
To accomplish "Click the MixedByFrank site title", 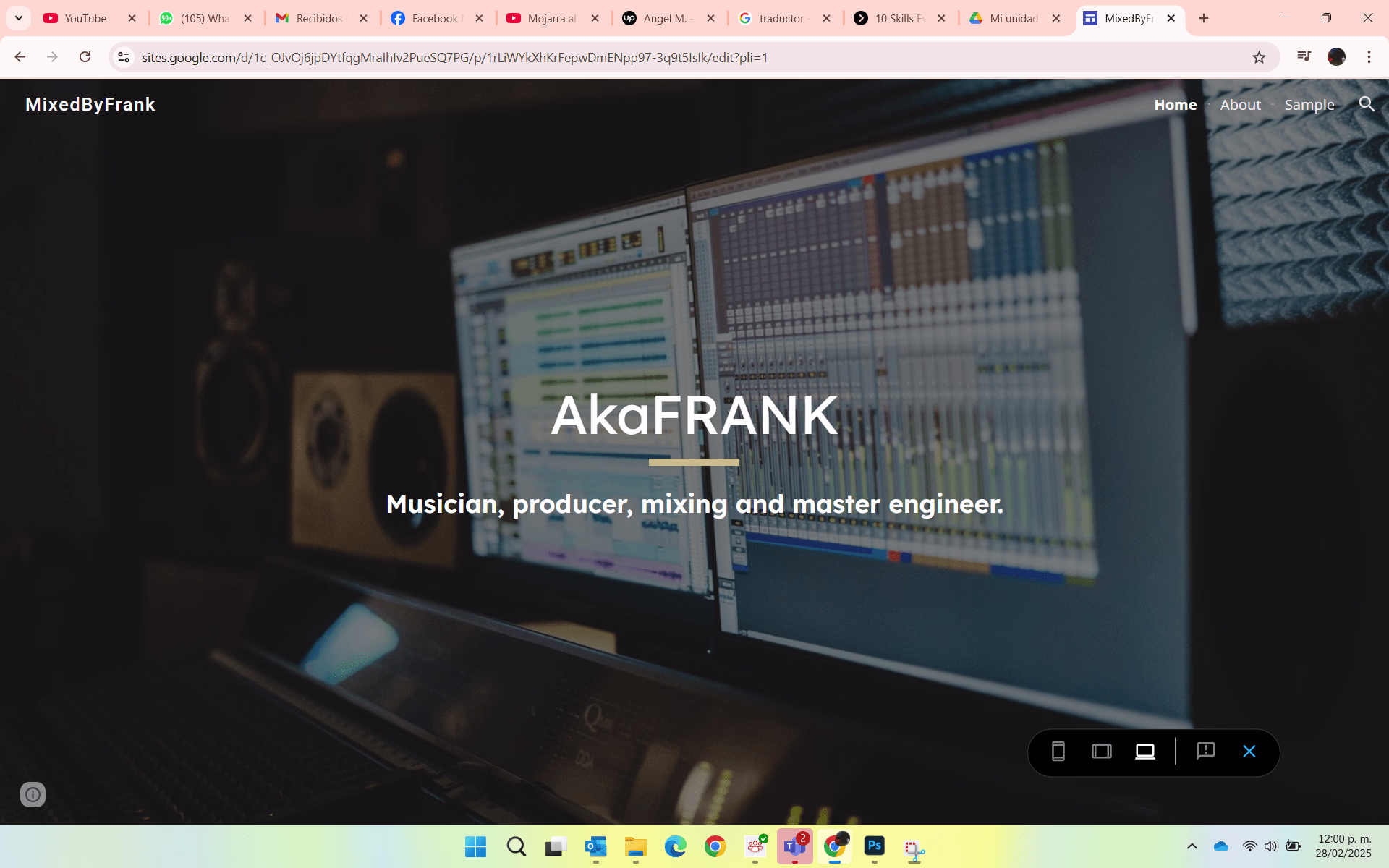I will 90,104.
